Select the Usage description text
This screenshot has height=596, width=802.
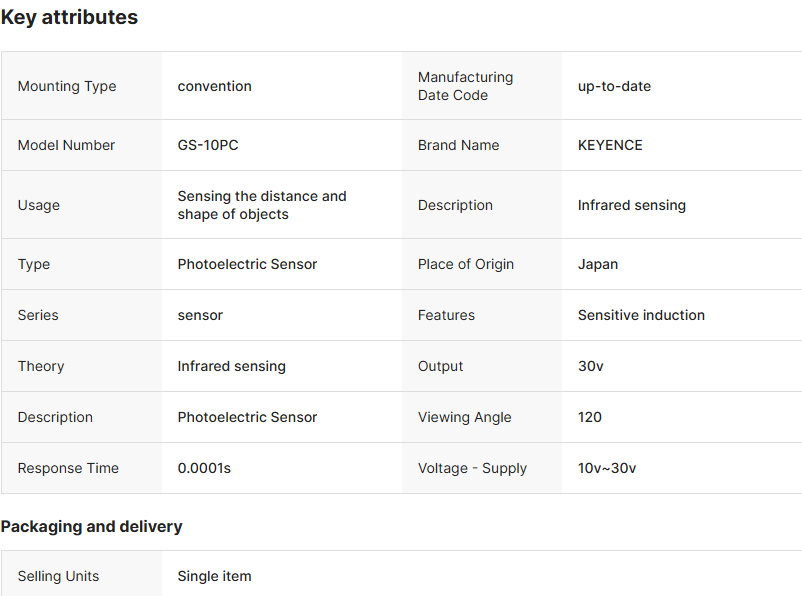(x=262, y=205)
